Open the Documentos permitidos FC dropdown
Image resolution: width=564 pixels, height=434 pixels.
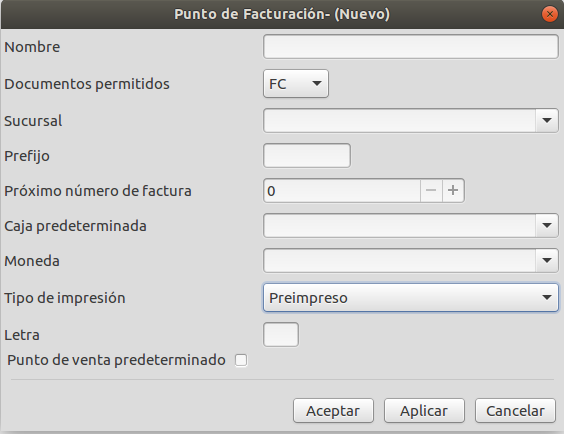[296, 84]
